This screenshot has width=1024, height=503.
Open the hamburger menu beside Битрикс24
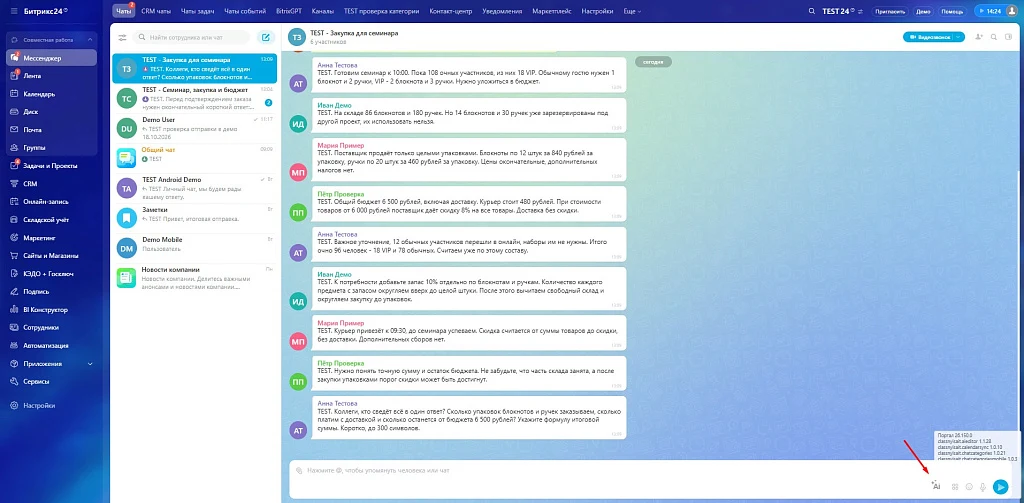15,11
